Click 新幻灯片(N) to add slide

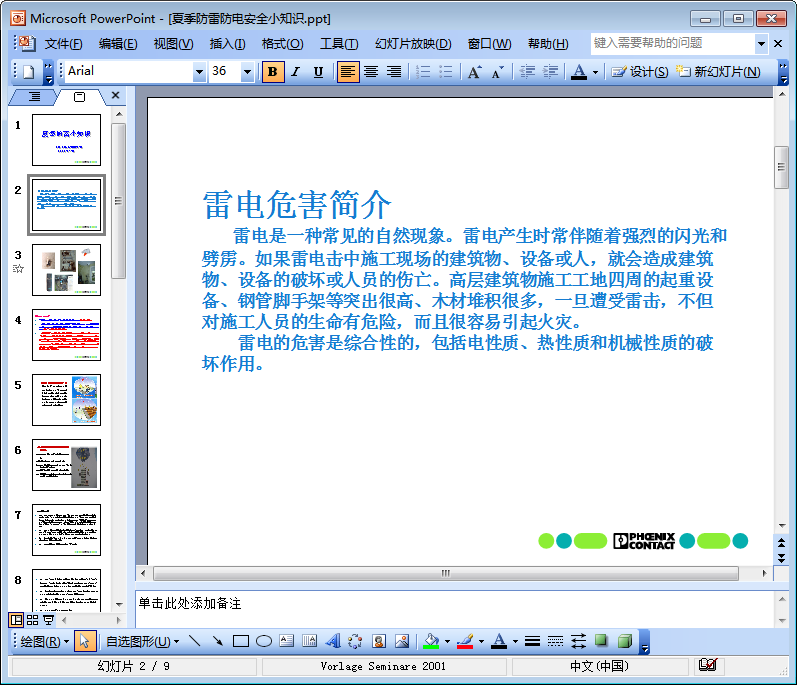(x=718, y=72)
